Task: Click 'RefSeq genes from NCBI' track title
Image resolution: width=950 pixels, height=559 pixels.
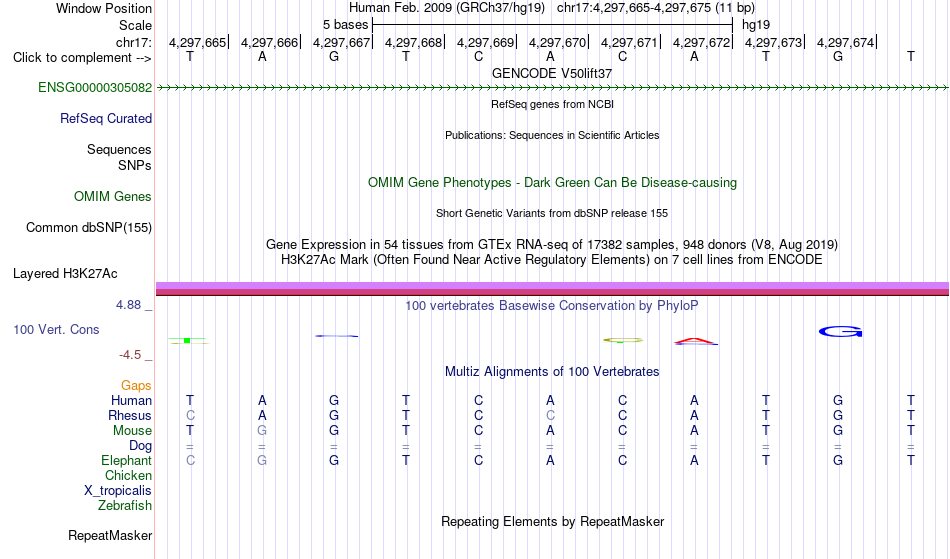Action: [553, 104]
